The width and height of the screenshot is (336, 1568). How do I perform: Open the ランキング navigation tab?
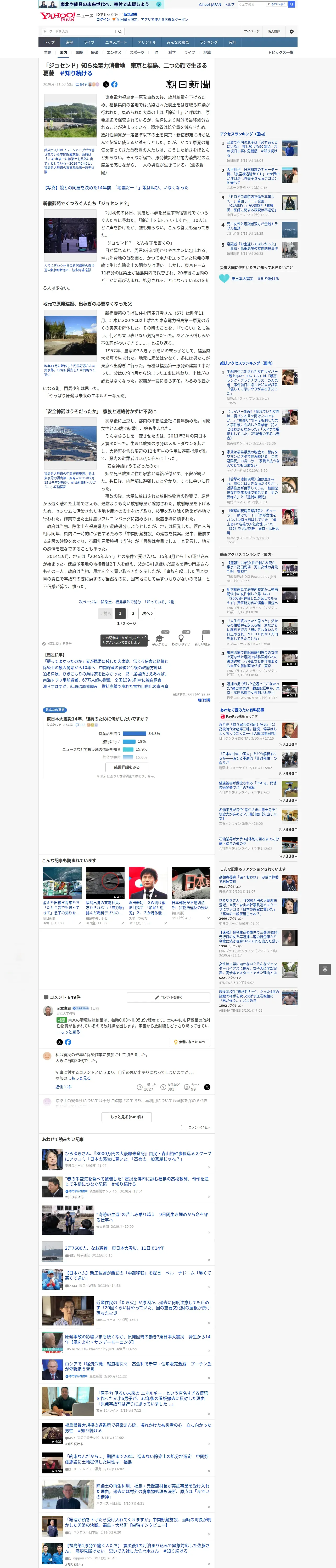pyautogui.click(x=209, y=43)
